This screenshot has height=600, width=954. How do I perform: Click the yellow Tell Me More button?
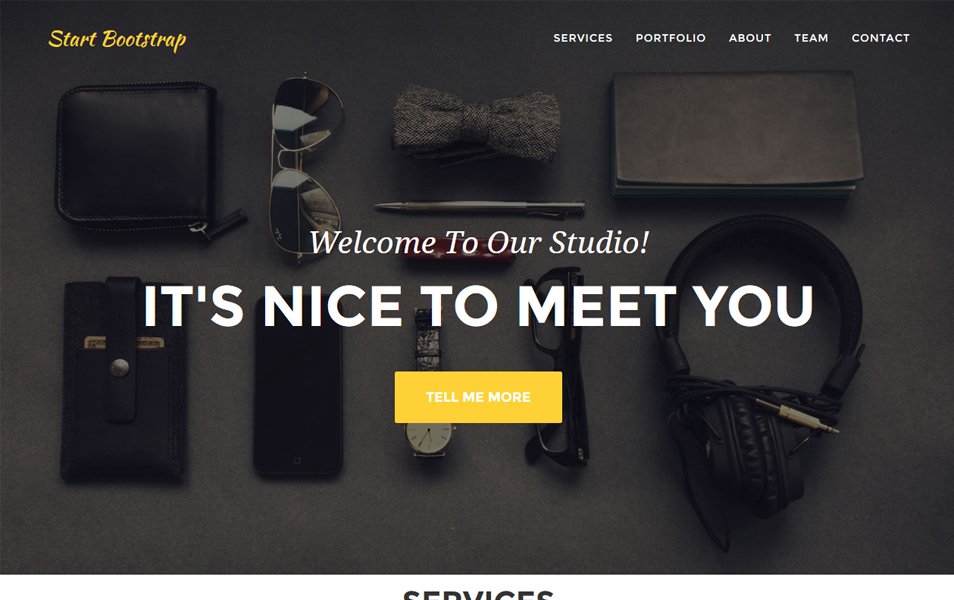(478, 397)
